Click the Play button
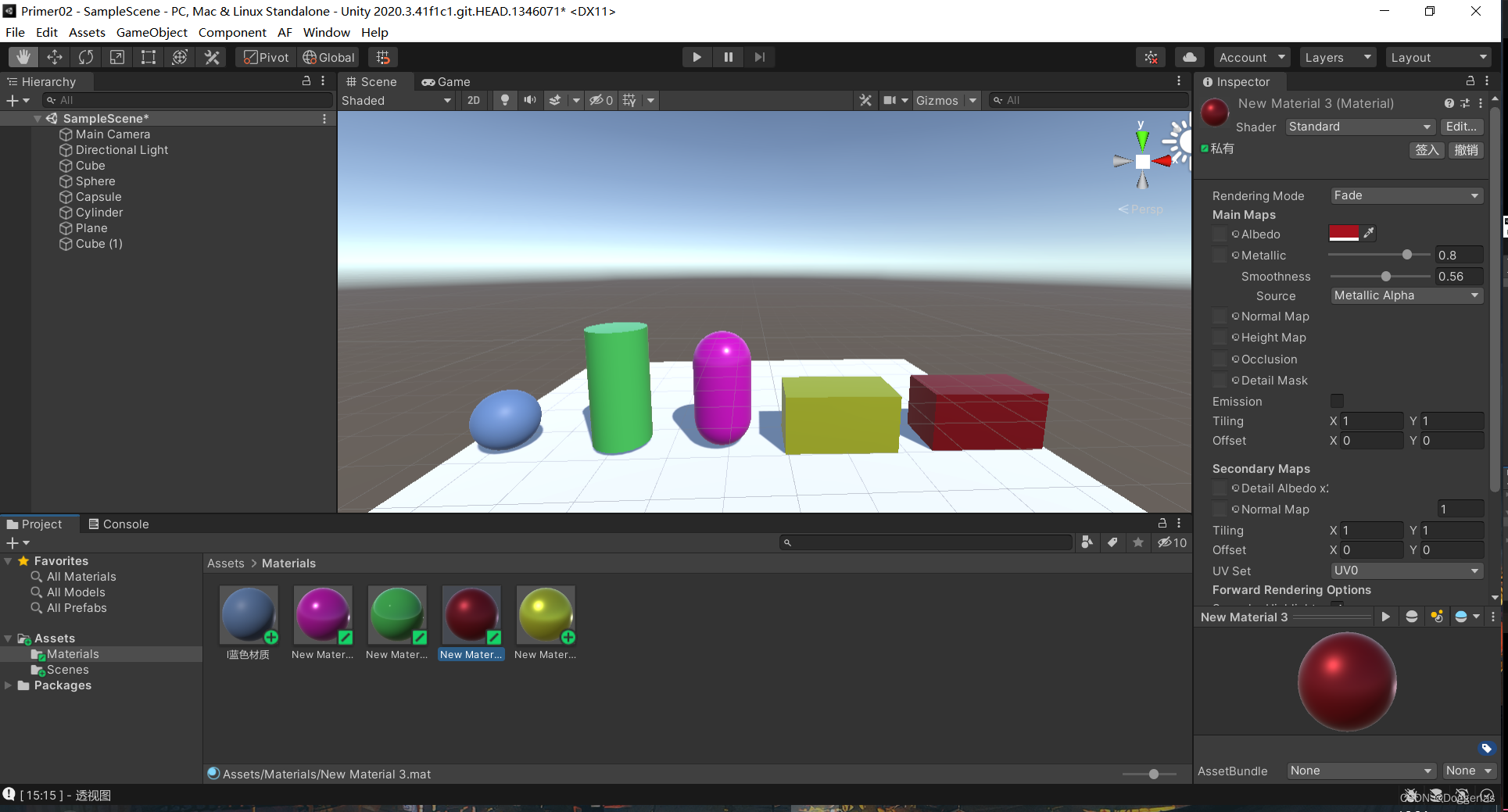Viewport: 1508px width, 812px height. point(697,57)
